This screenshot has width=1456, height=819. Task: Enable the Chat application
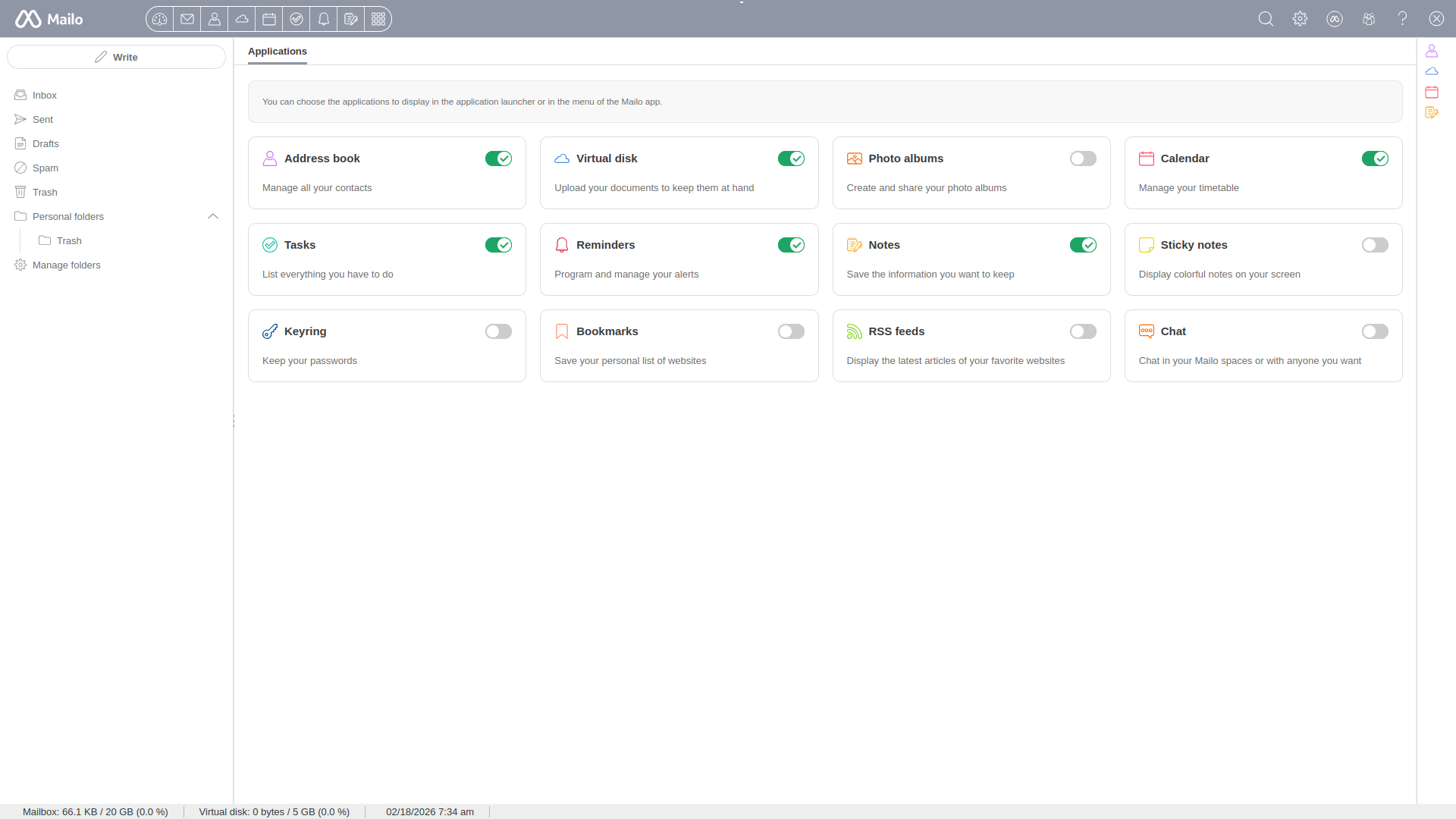(1375, 331)
